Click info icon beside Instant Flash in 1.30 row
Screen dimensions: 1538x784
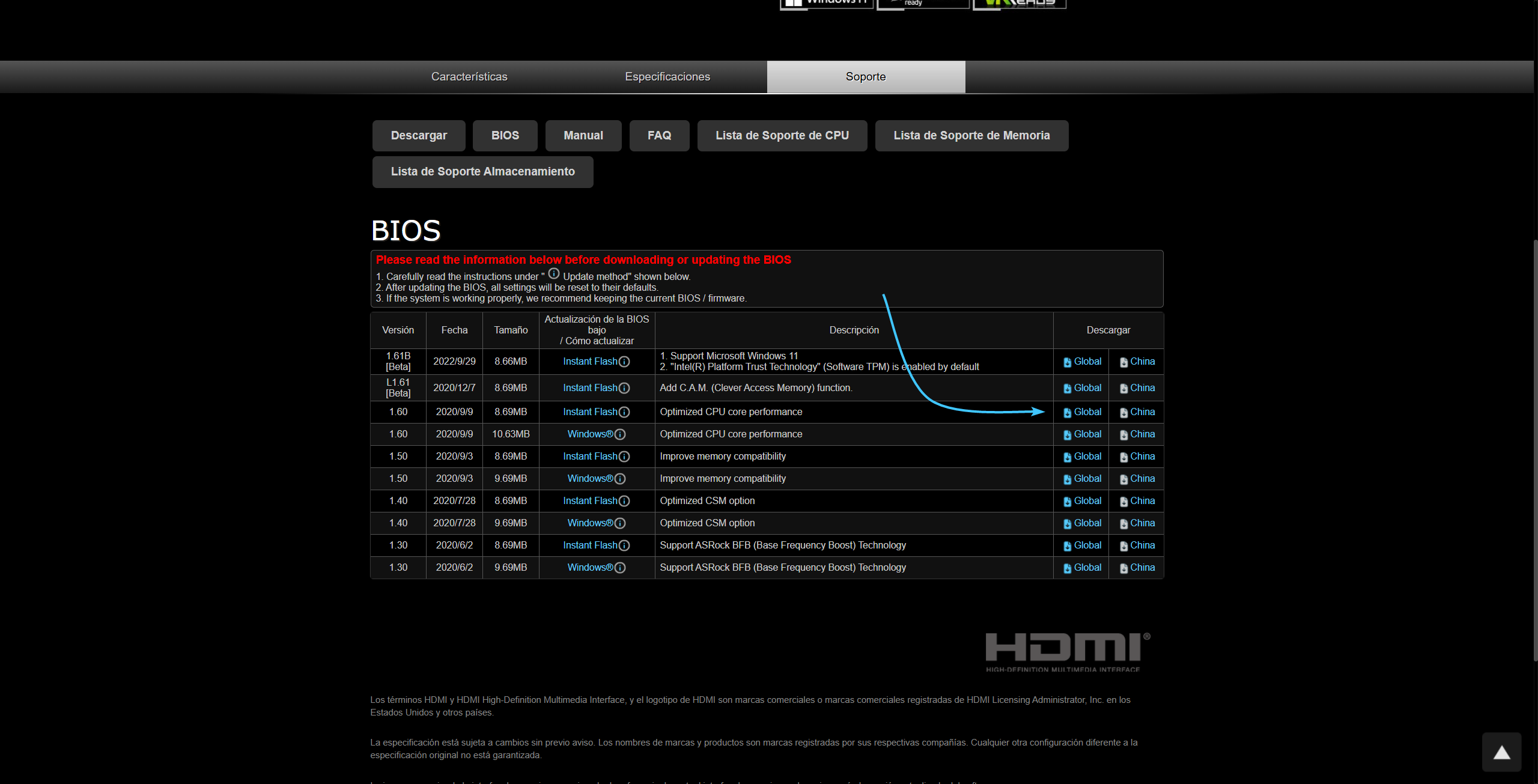[x=624, y=545]
